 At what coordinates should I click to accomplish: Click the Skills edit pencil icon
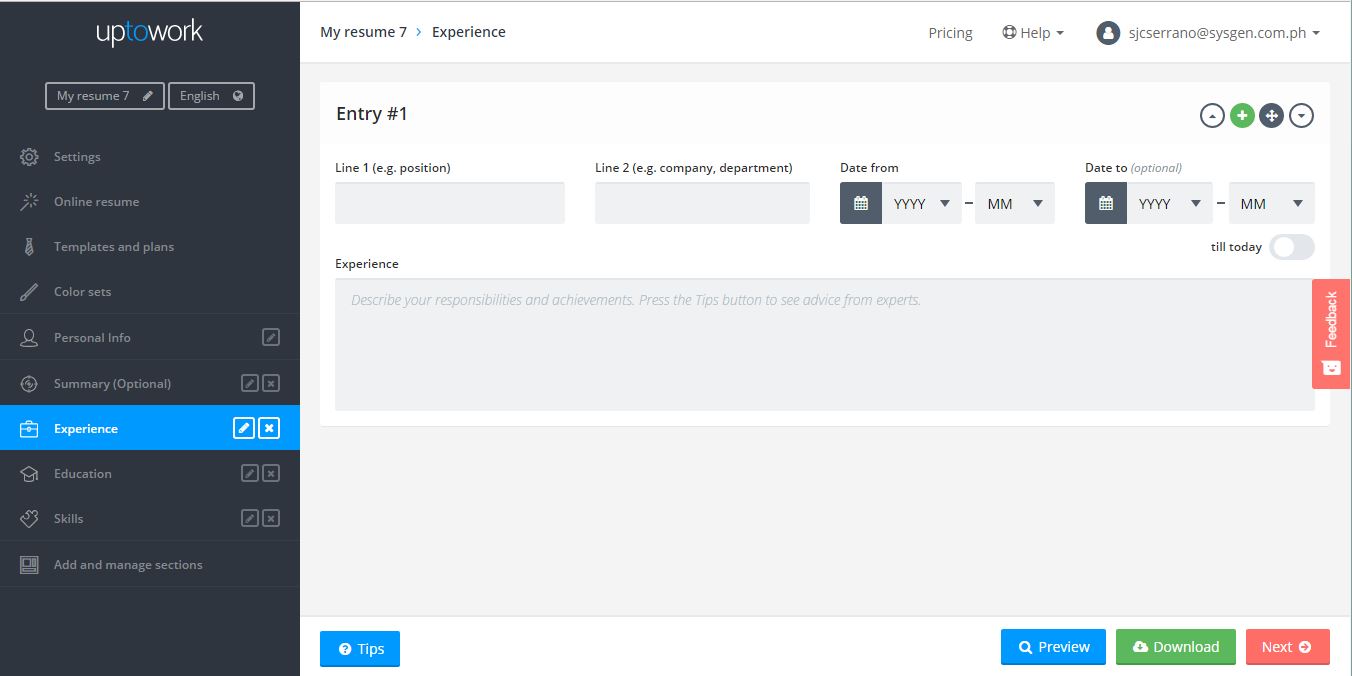tap(250, 519)
